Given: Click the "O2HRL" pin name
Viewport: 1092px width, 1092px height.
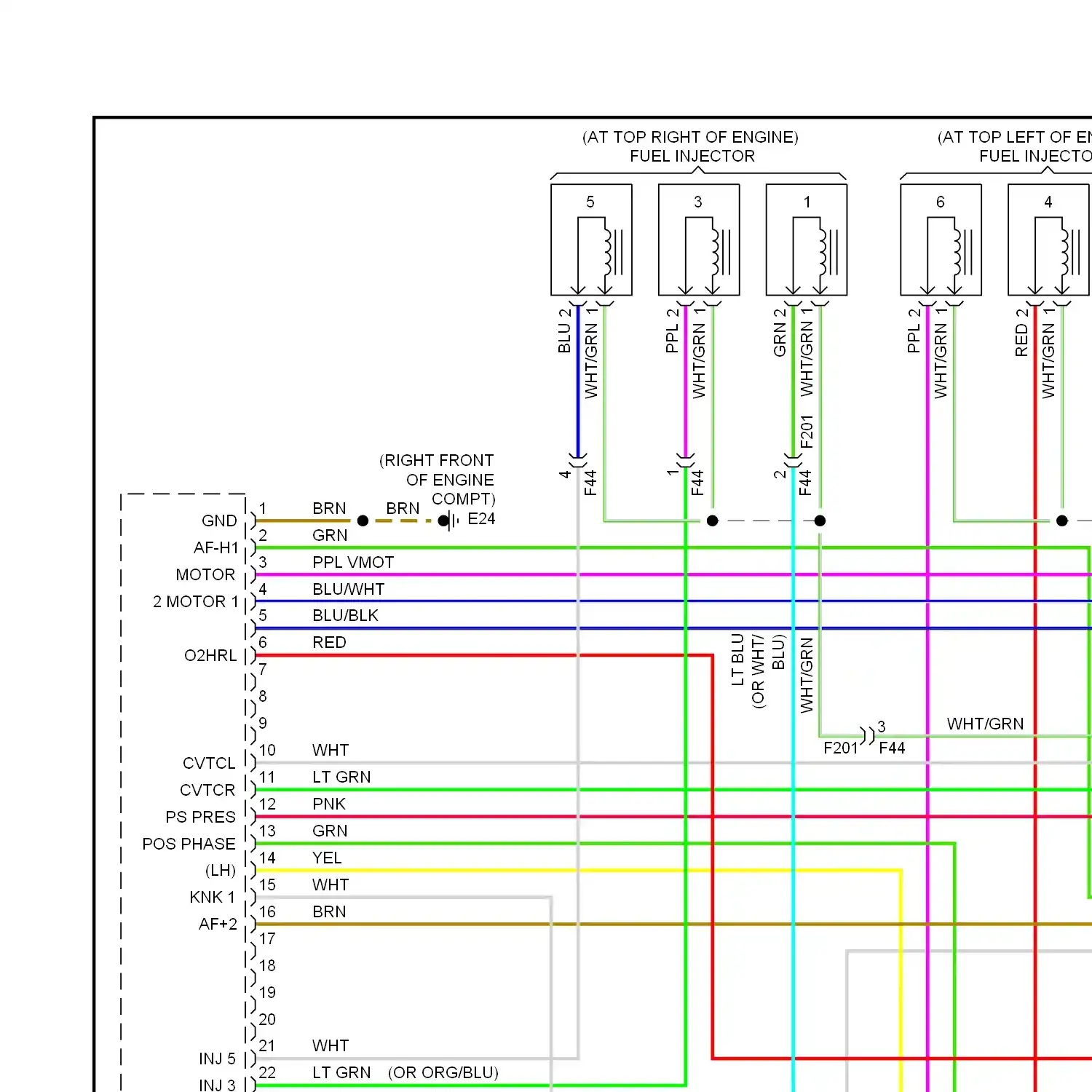Looking at the screenshot, I should point(210,655).
